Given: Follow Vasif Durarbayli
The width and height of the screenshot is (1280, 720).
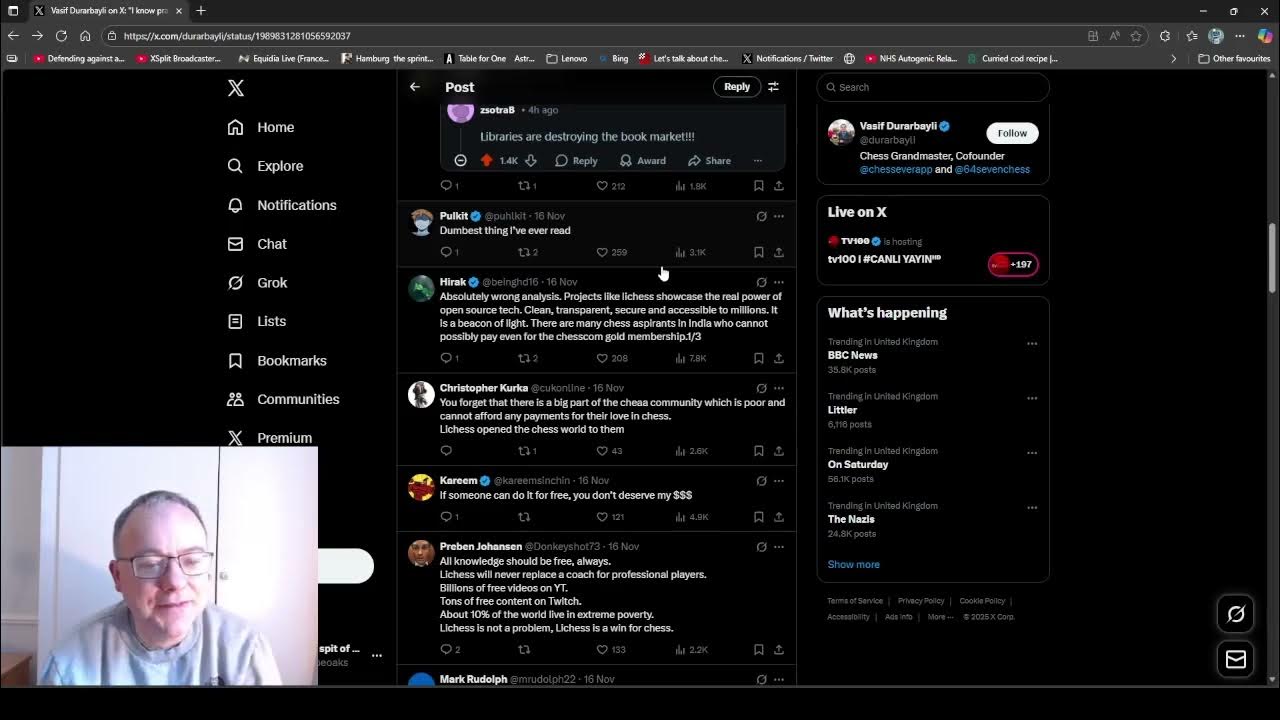Looking at the screenshot, I should click(1012, 133).
